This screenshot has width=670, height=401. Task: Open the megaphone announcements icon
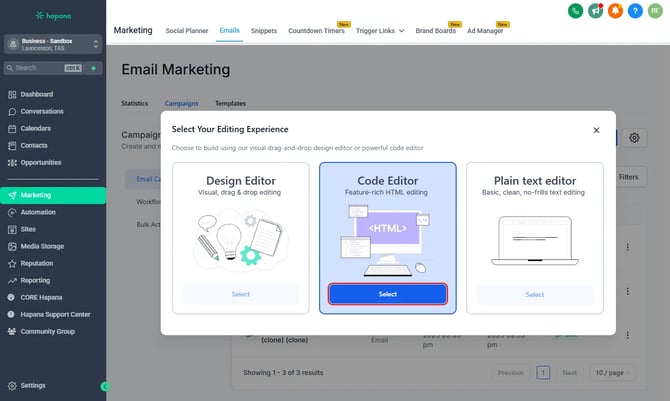pyautogui.click(x=596, y=11)
